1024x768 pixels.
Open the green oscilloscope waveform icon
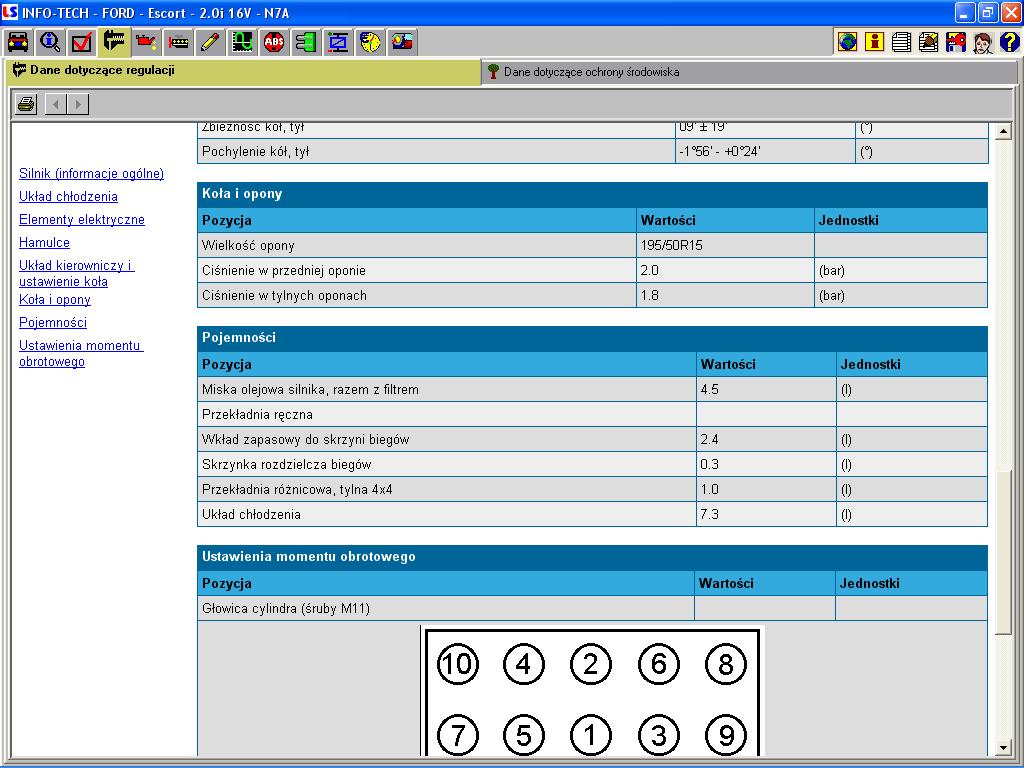[242, 42]
